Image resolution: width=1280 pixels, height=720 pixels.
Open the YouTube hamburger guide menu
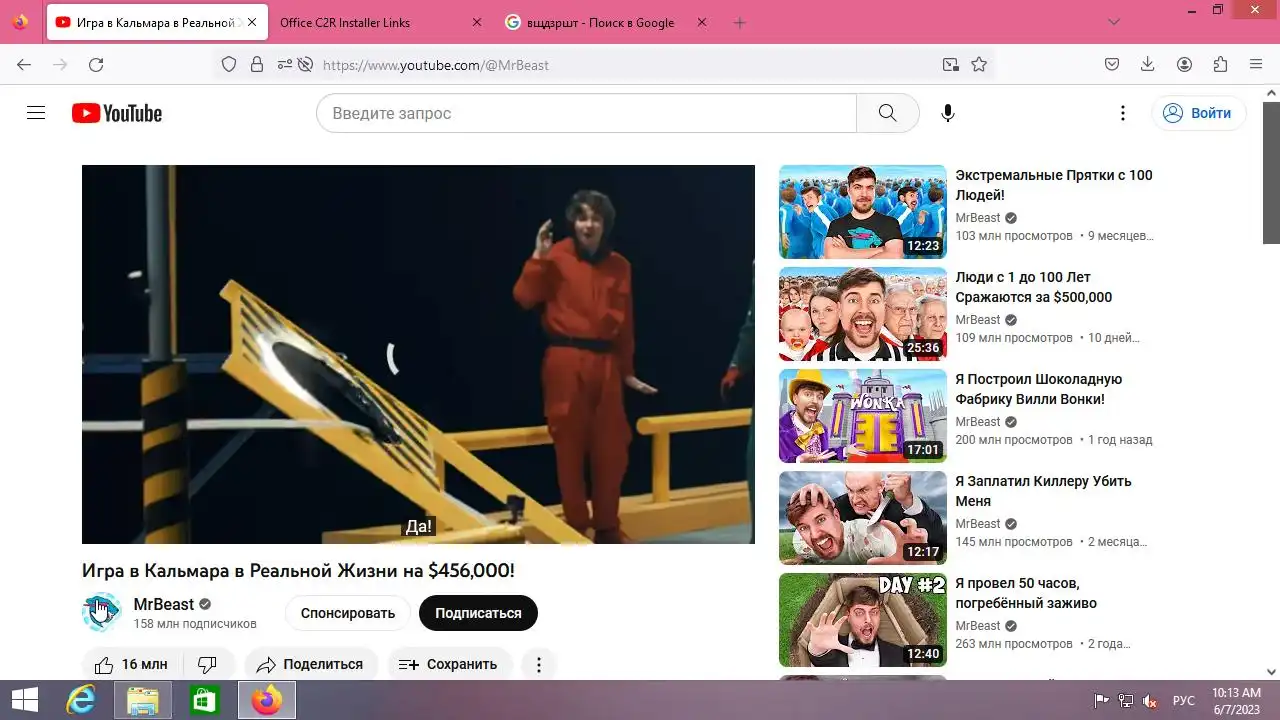pyautogui.click(x=36, y=113)
